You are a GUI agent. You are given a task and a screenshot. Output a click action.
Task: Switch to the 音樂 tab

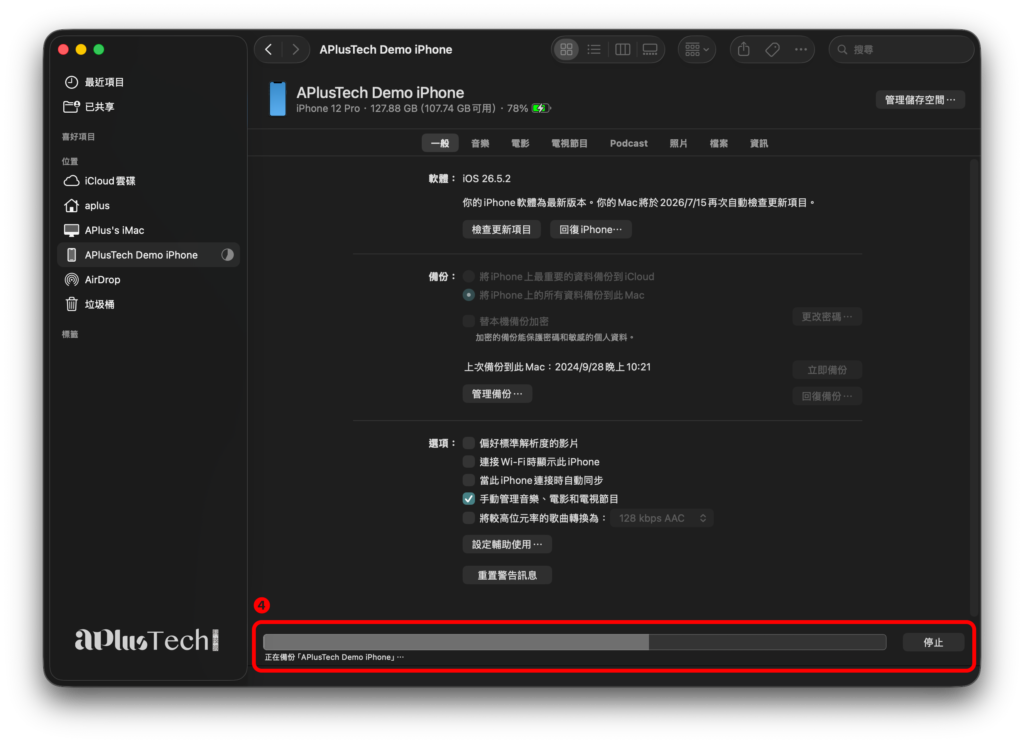480,143
